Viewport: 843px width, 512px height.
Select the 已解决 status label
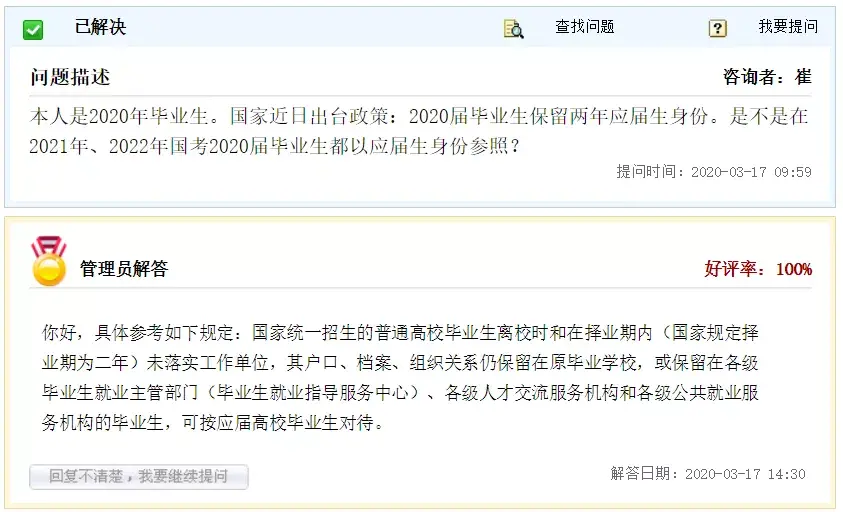tap(100, 27)
